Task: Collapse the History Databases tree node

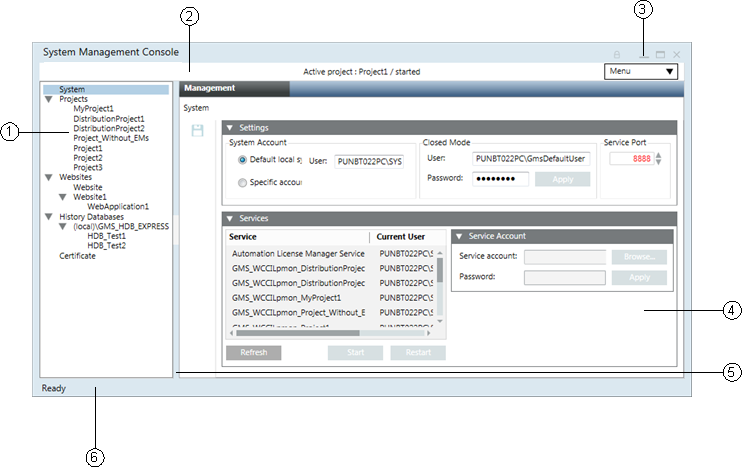Action: (49, 216)
